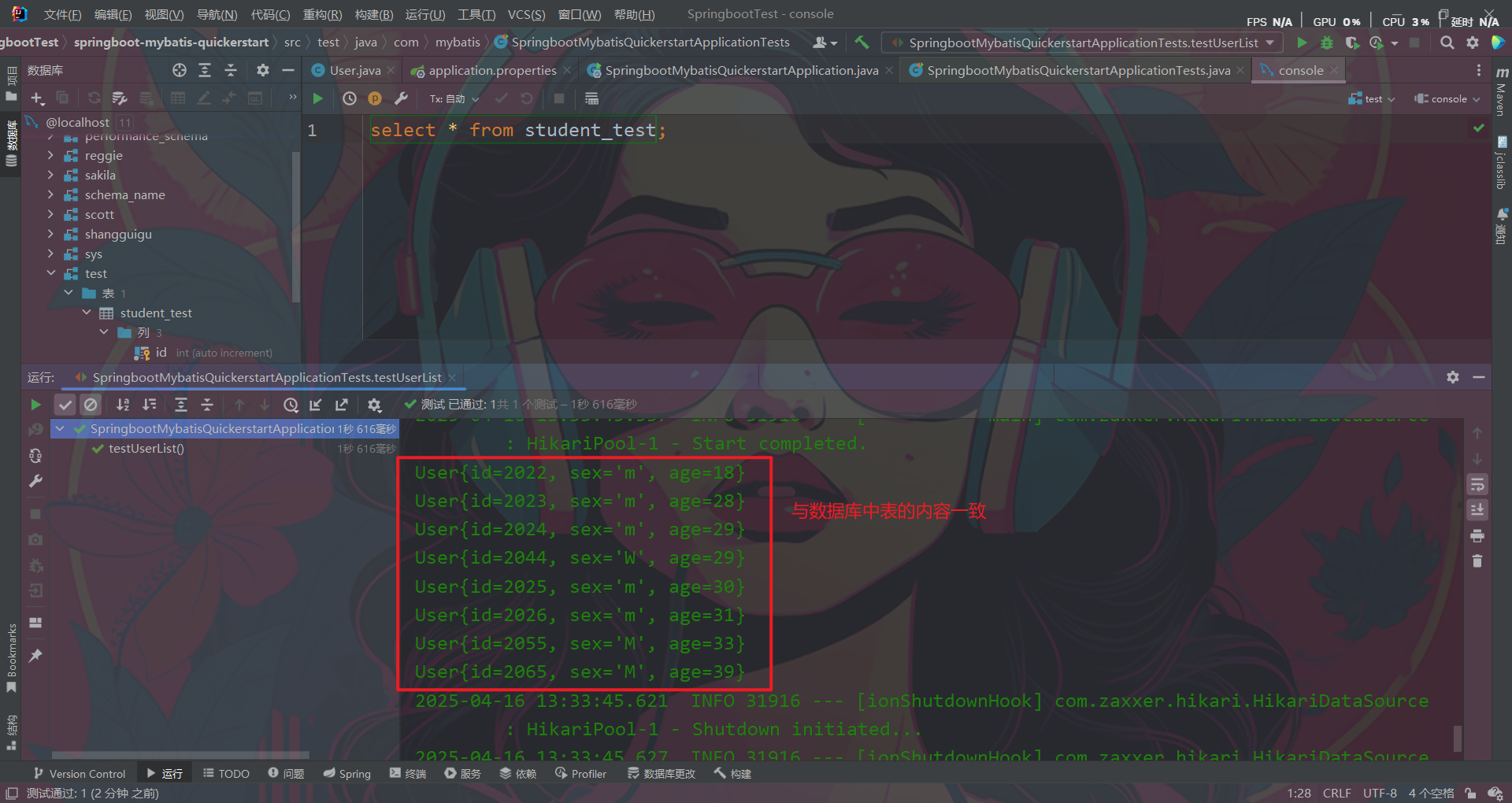Click database tree vertical scrollbar
1512x803 pixels.
tap(296, 228)
